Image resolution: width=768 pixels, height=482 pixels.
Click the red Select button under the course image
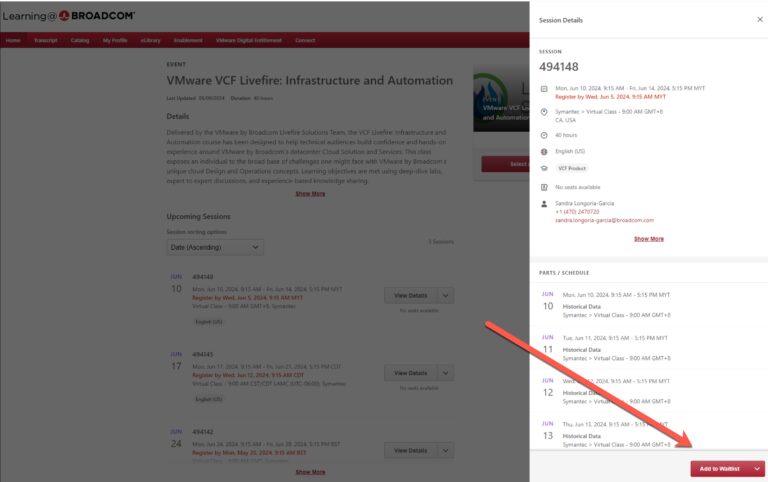[x=505, y=164]
